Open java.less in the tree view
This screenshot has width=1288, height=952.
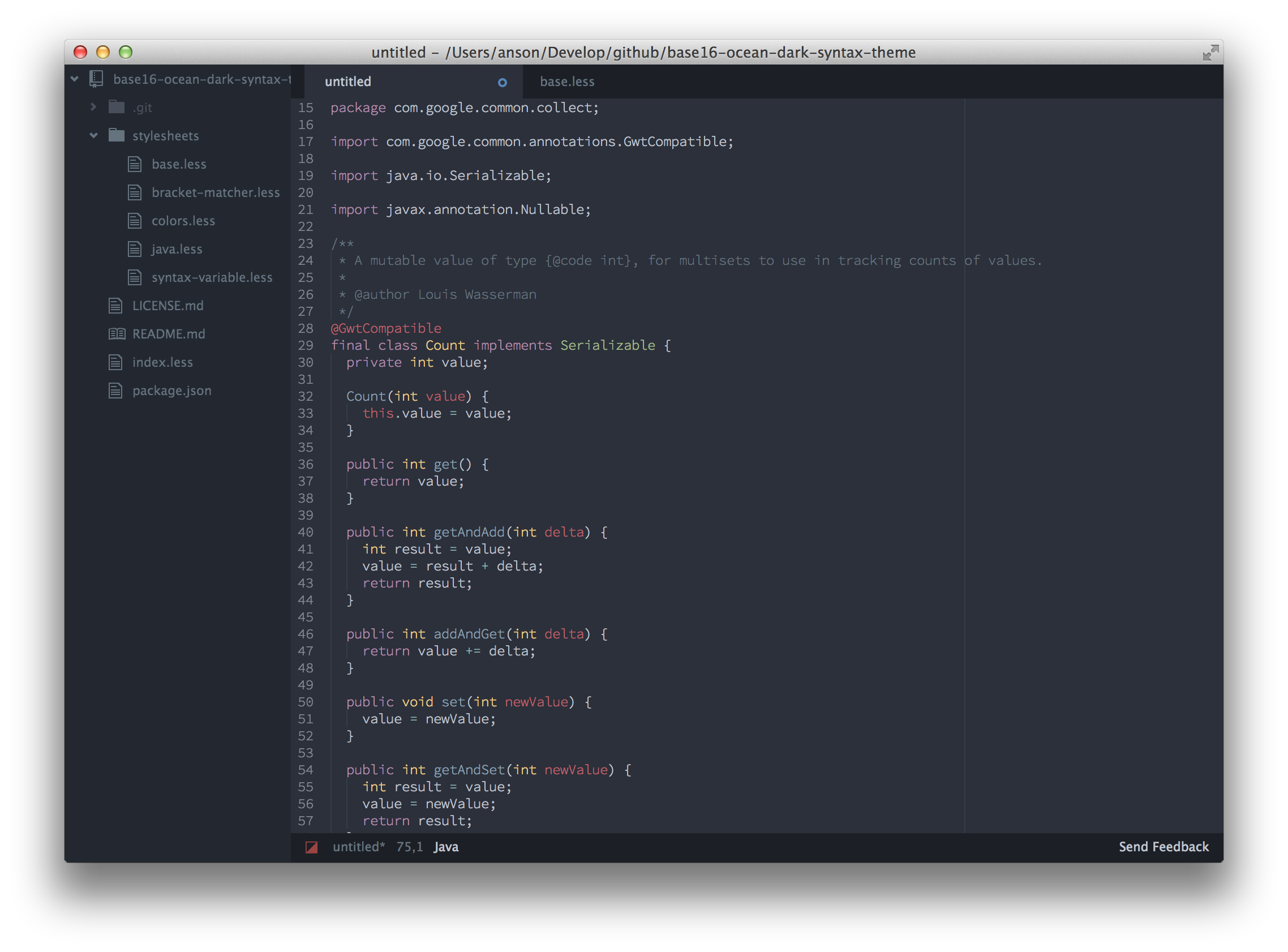coord(177,249)
